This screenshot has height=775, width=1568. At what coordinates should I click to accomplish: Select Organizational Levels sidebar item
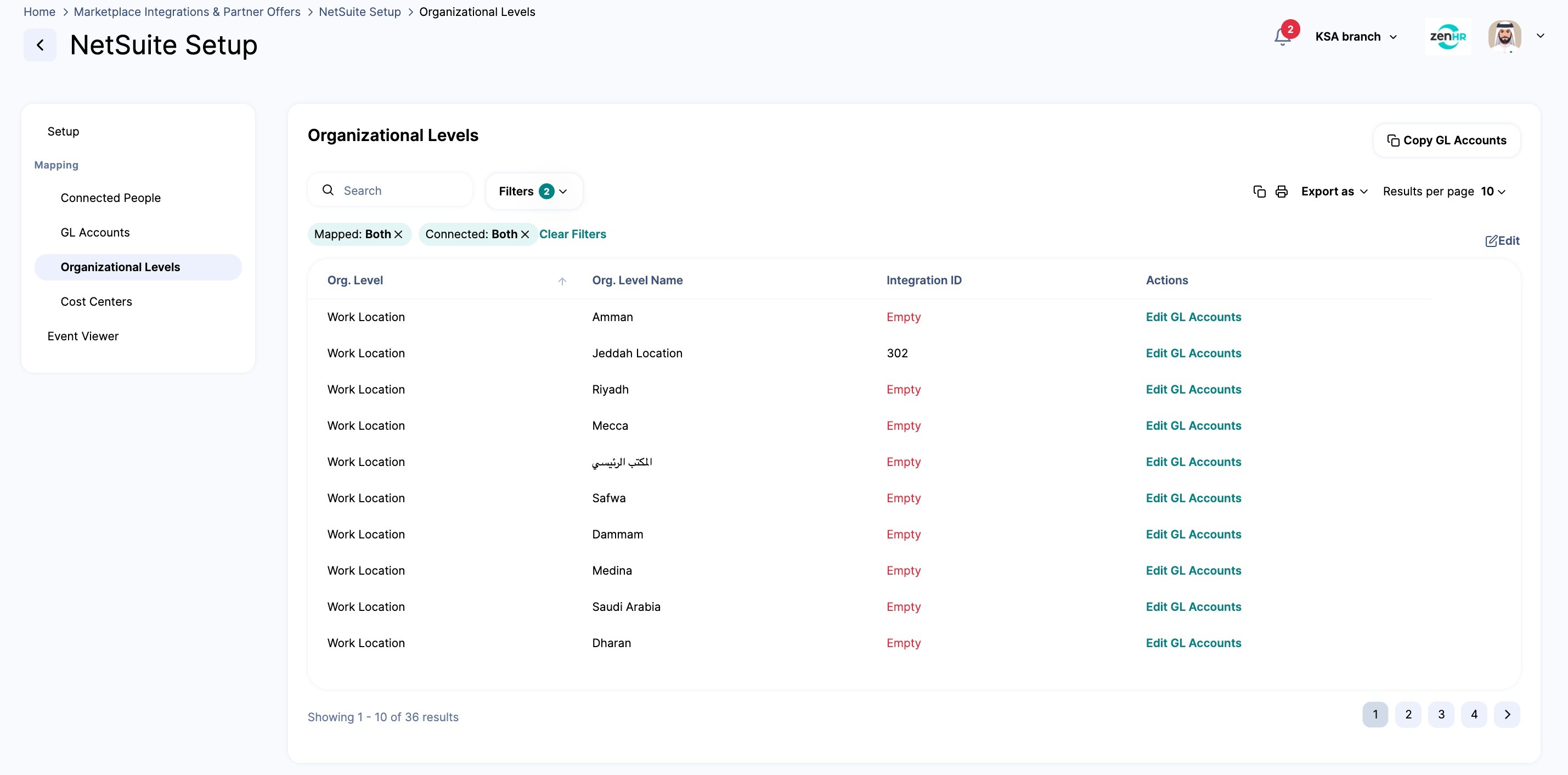click(x=138, y=267)
